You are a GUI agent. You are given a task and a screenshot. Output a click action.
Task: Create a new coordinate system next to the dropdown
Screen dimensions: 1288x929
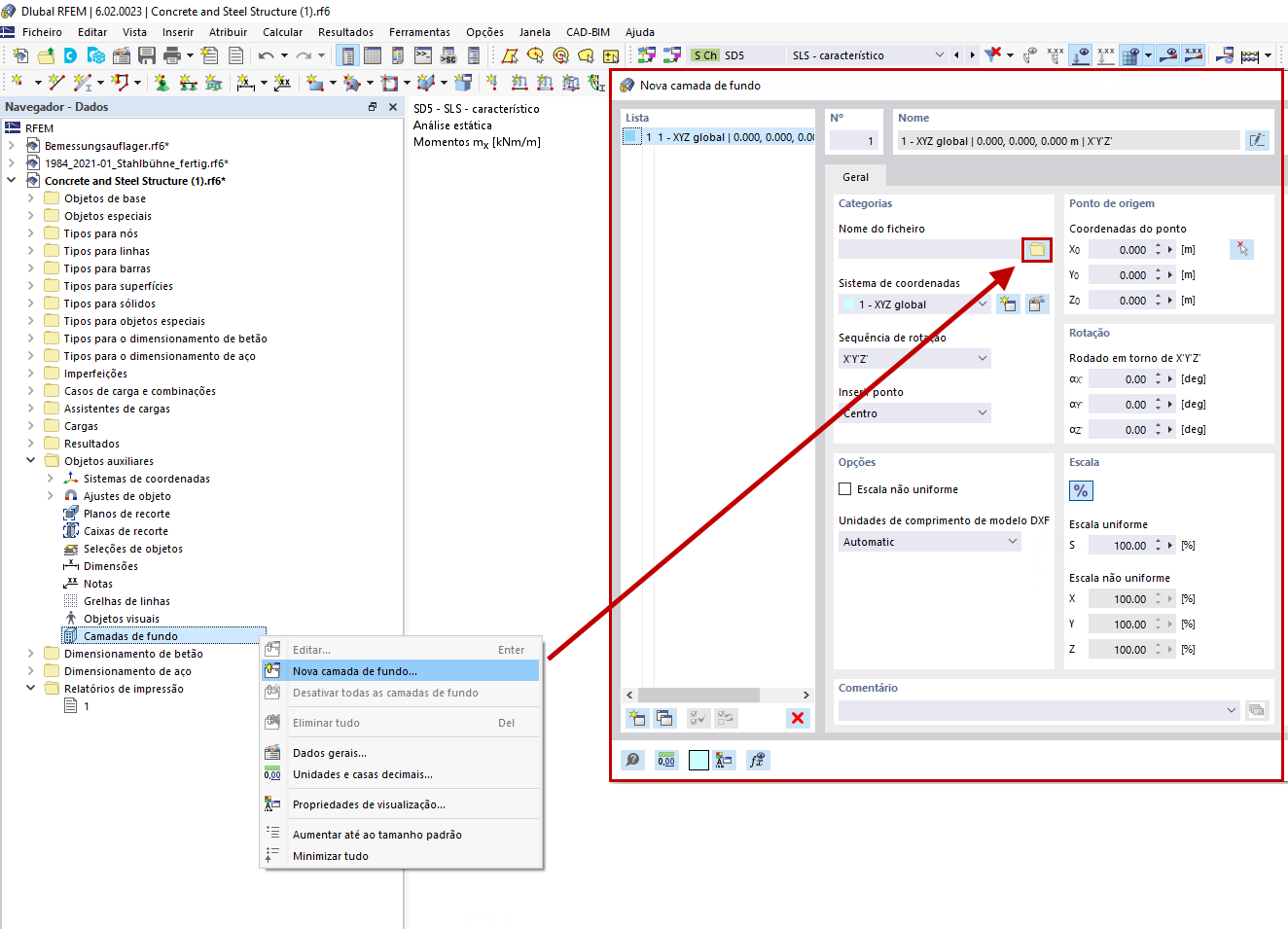[x=1009, y=304]
